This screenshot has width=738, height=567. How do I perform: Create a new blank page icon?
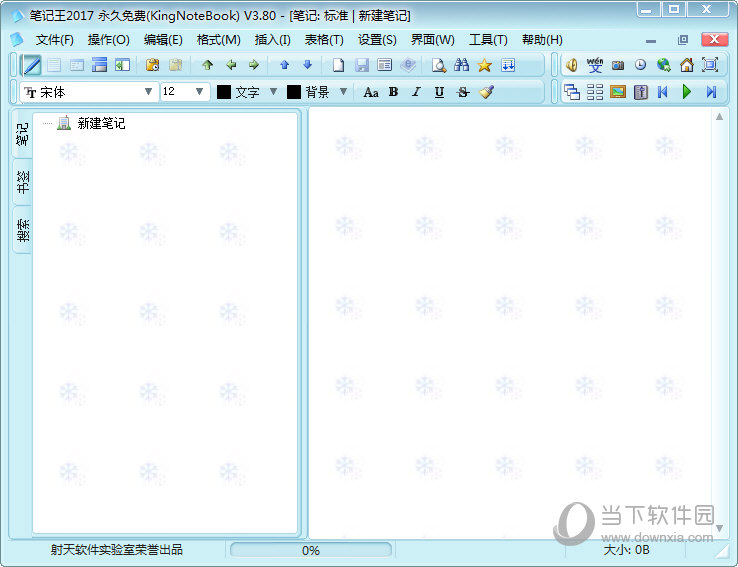click(338, 65)
